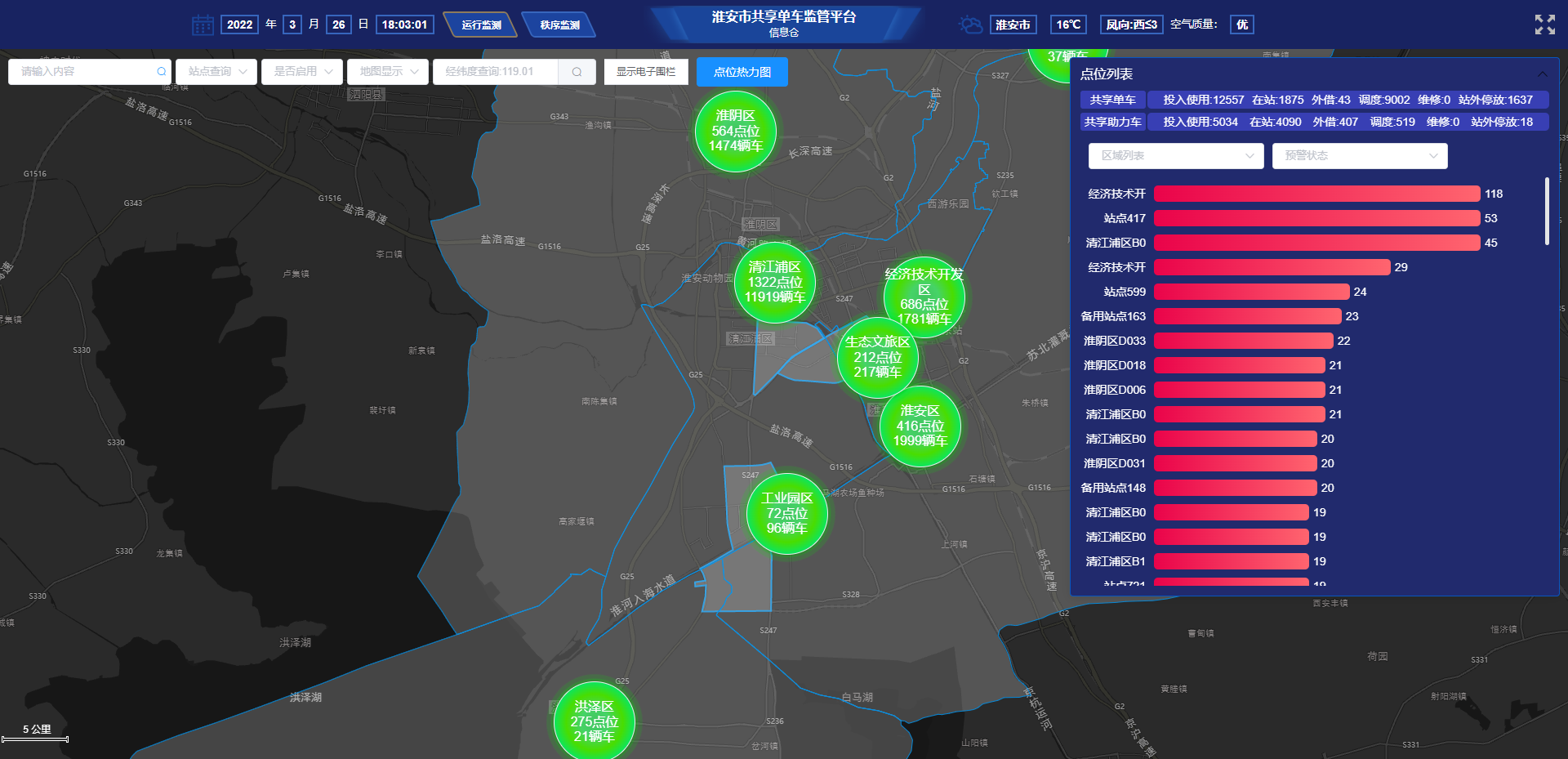Click the search magnifier in content search box
Viewport: 1568px width, 759px height.
click(162, 72)
